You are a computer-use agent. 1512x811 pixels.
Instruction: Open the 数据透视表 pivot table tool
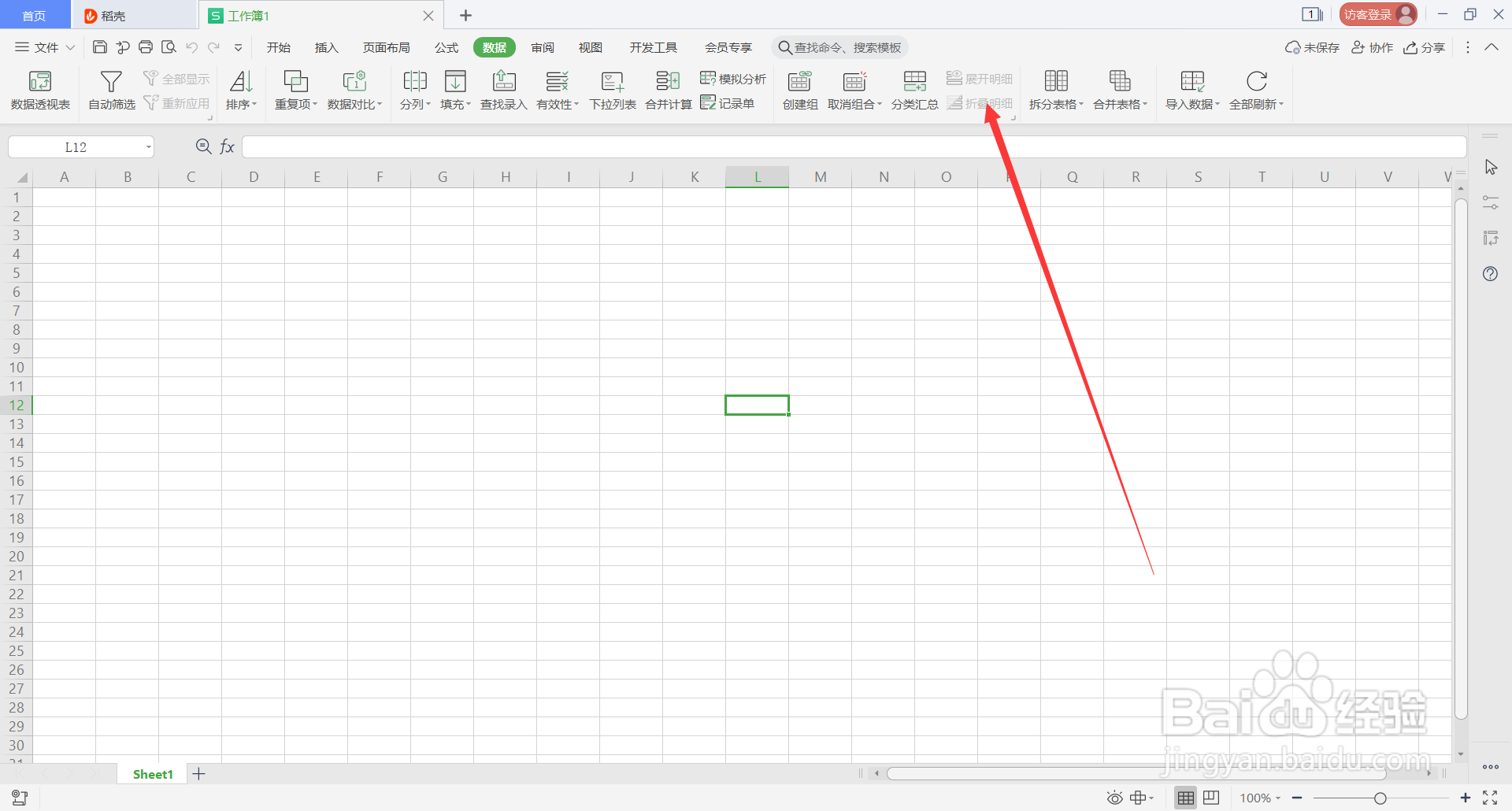[x=40, y=91]
